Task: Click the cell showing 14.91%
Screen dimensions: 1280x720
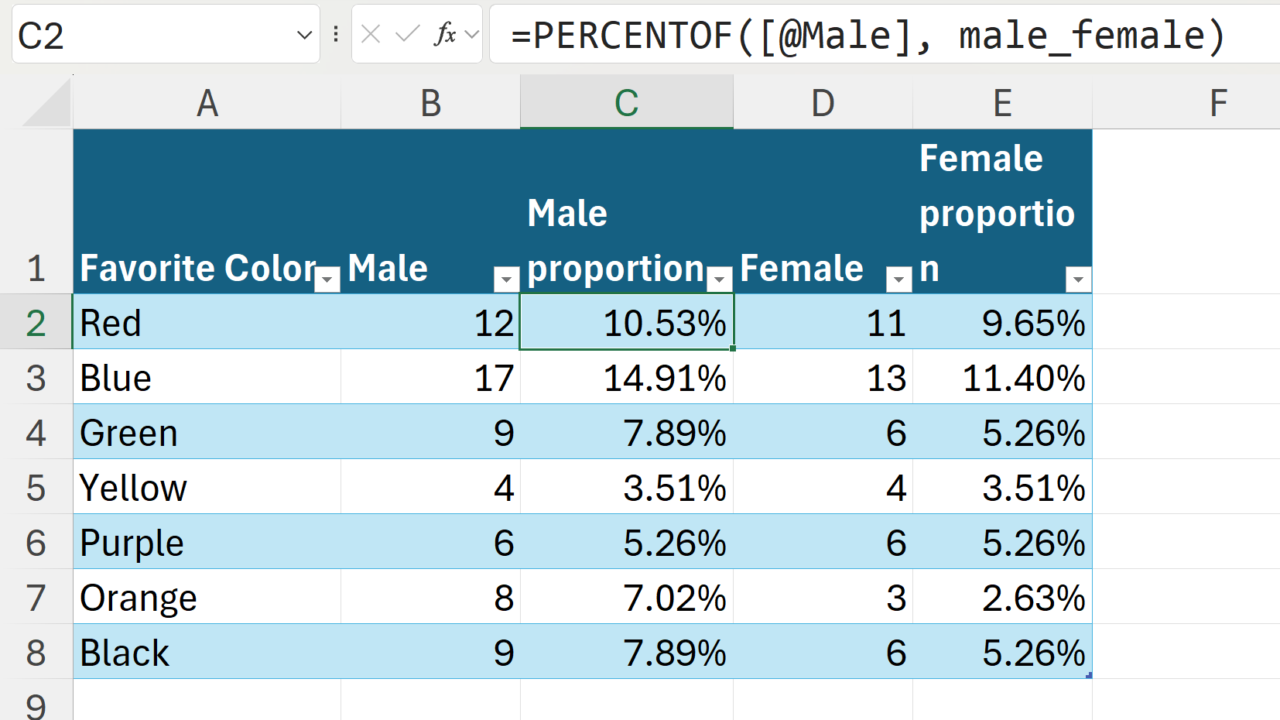Action: [627, 378]
